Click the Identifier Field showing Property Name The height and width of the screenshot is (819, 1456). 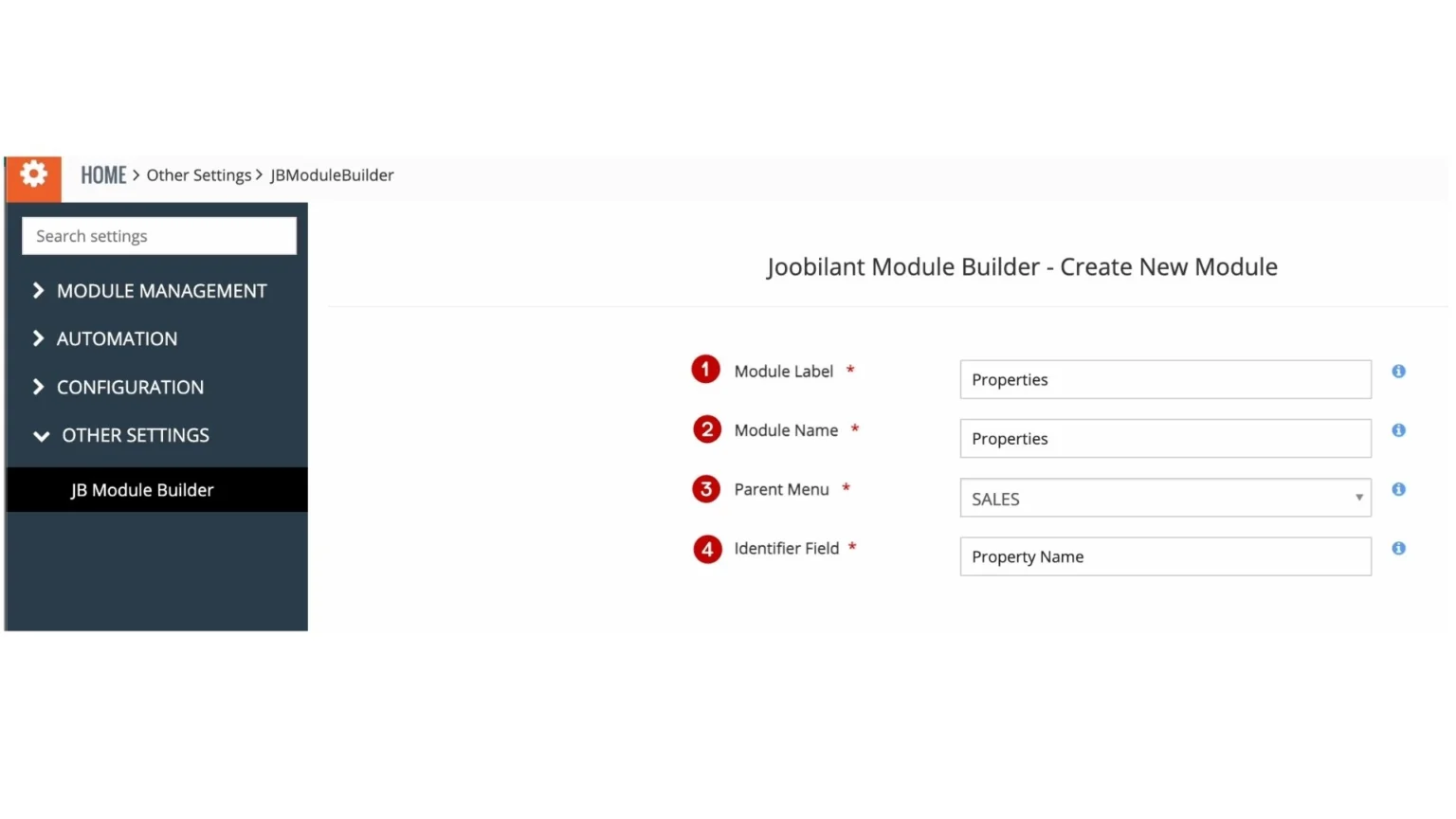(x=1165, y=556)
